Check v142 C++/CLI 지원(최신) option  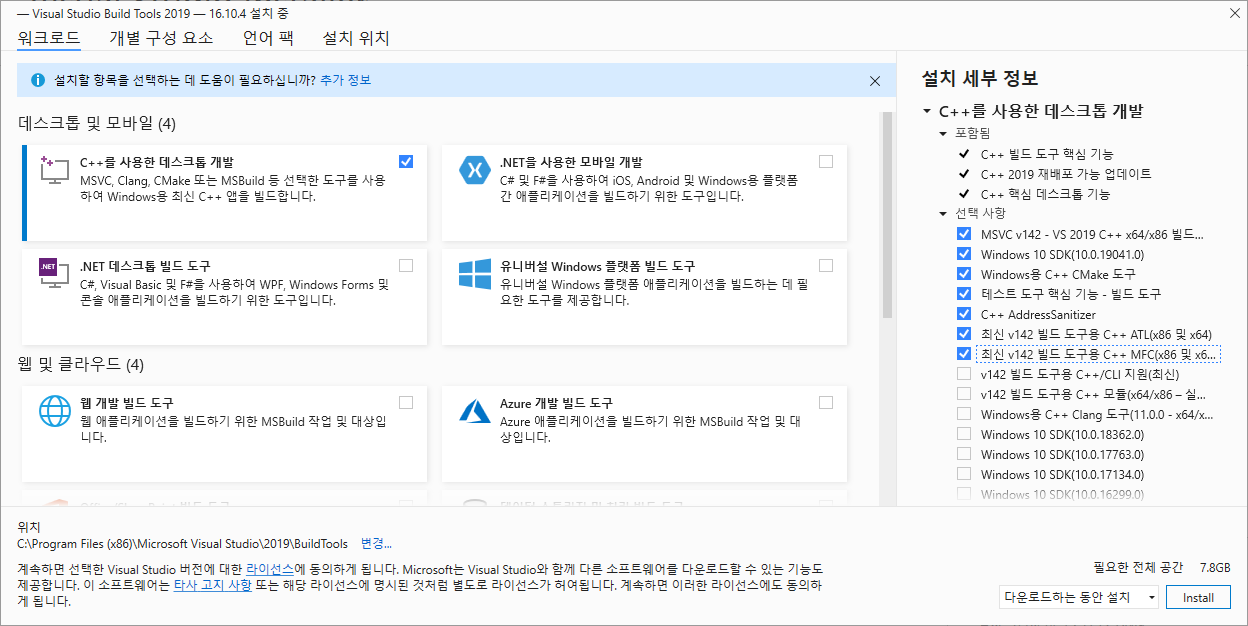tap(964, 374)
